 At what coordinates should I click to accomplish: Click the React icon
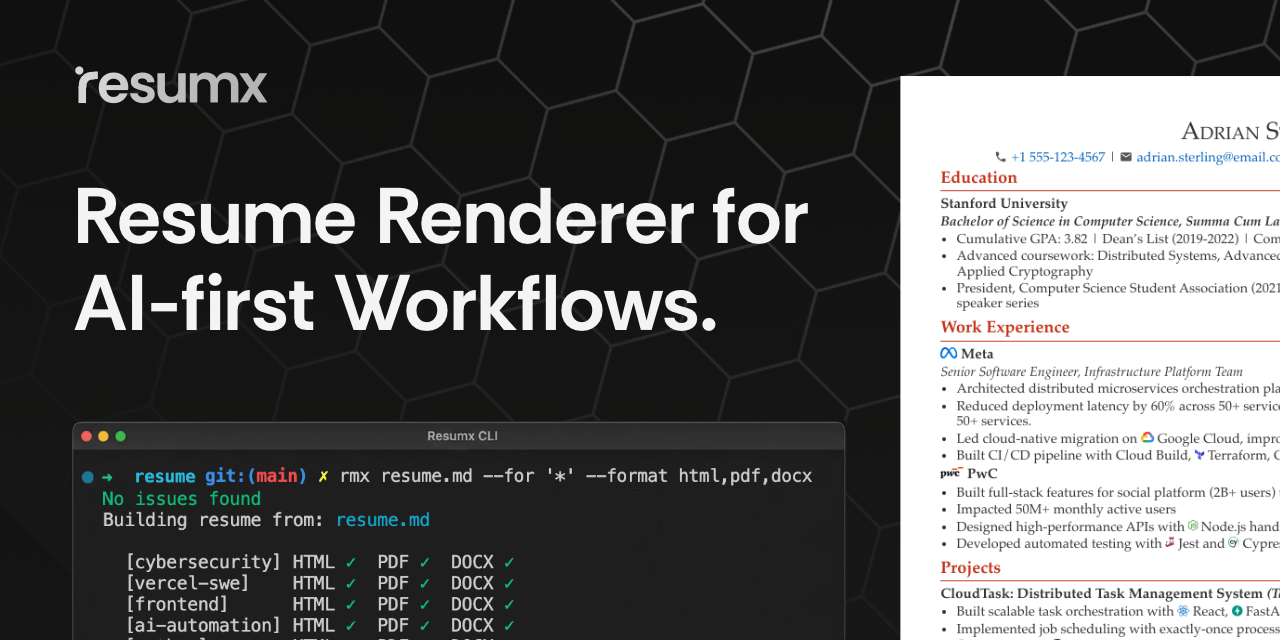pos(1183,611)
